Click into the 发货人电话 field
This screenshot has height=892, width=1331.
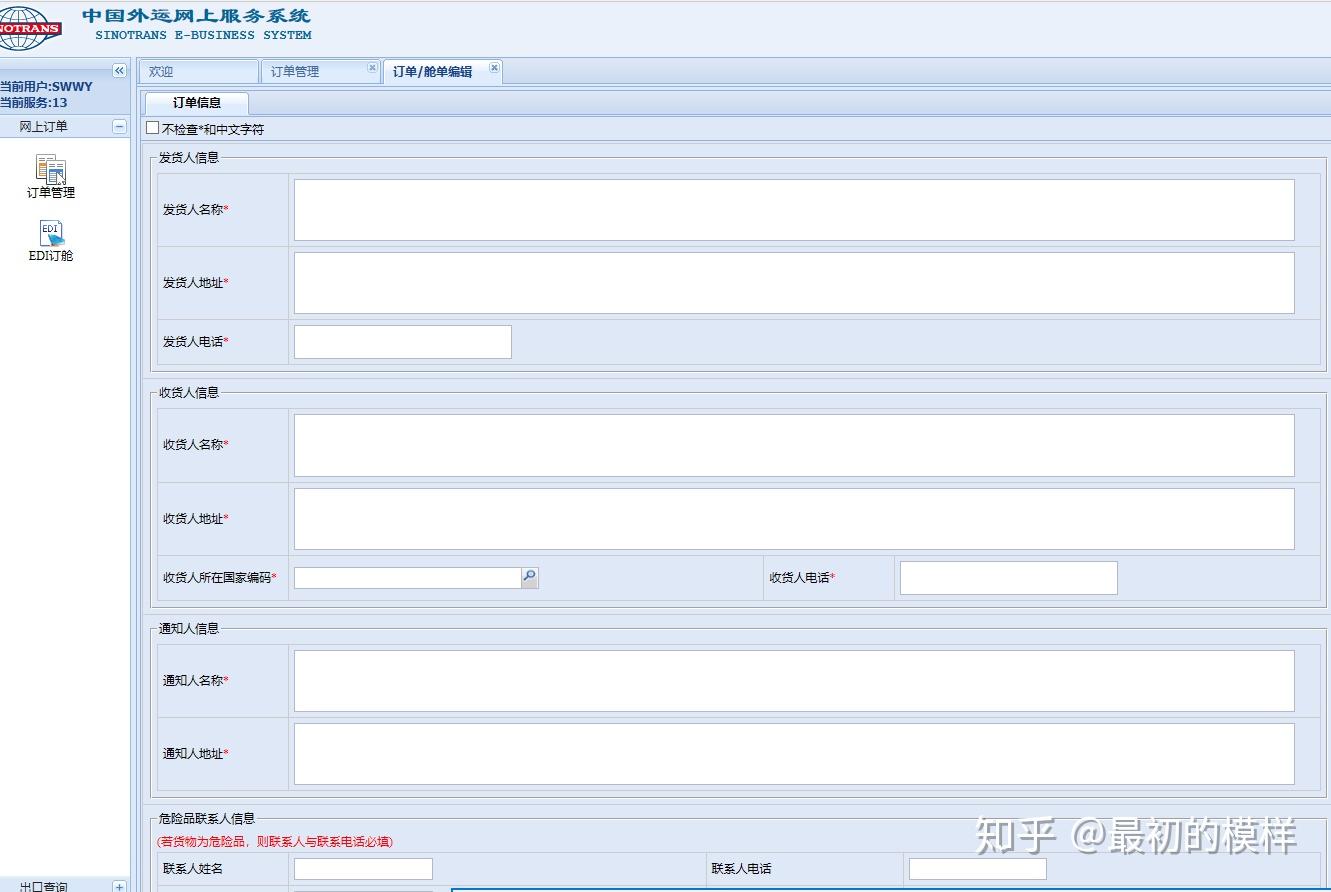[x=402, y=341]
